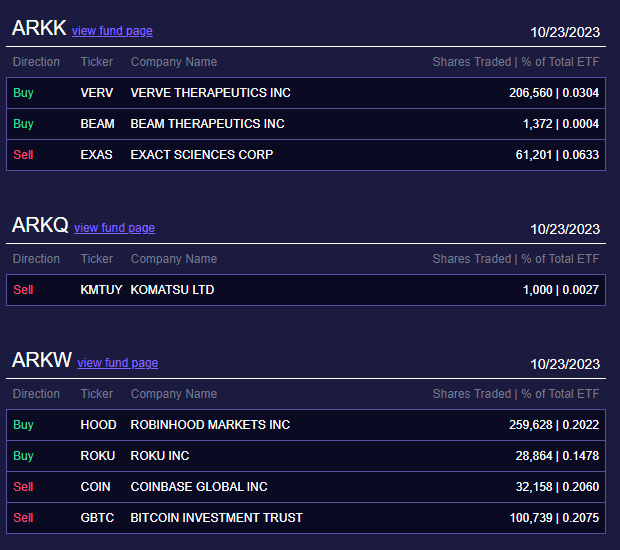Click the Buy label in HOOD row

point(23,425)
